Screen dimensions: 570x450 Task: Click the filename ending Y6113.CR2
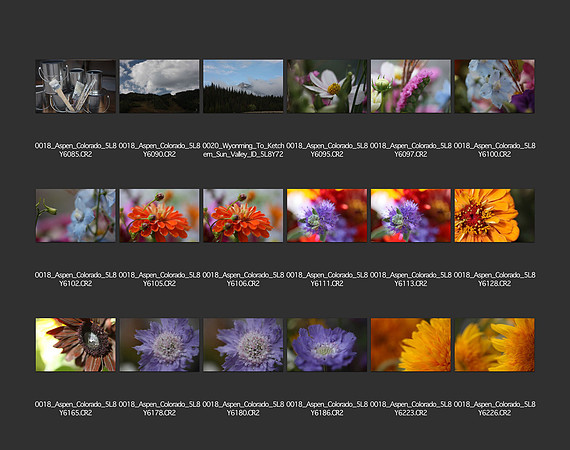411,279
